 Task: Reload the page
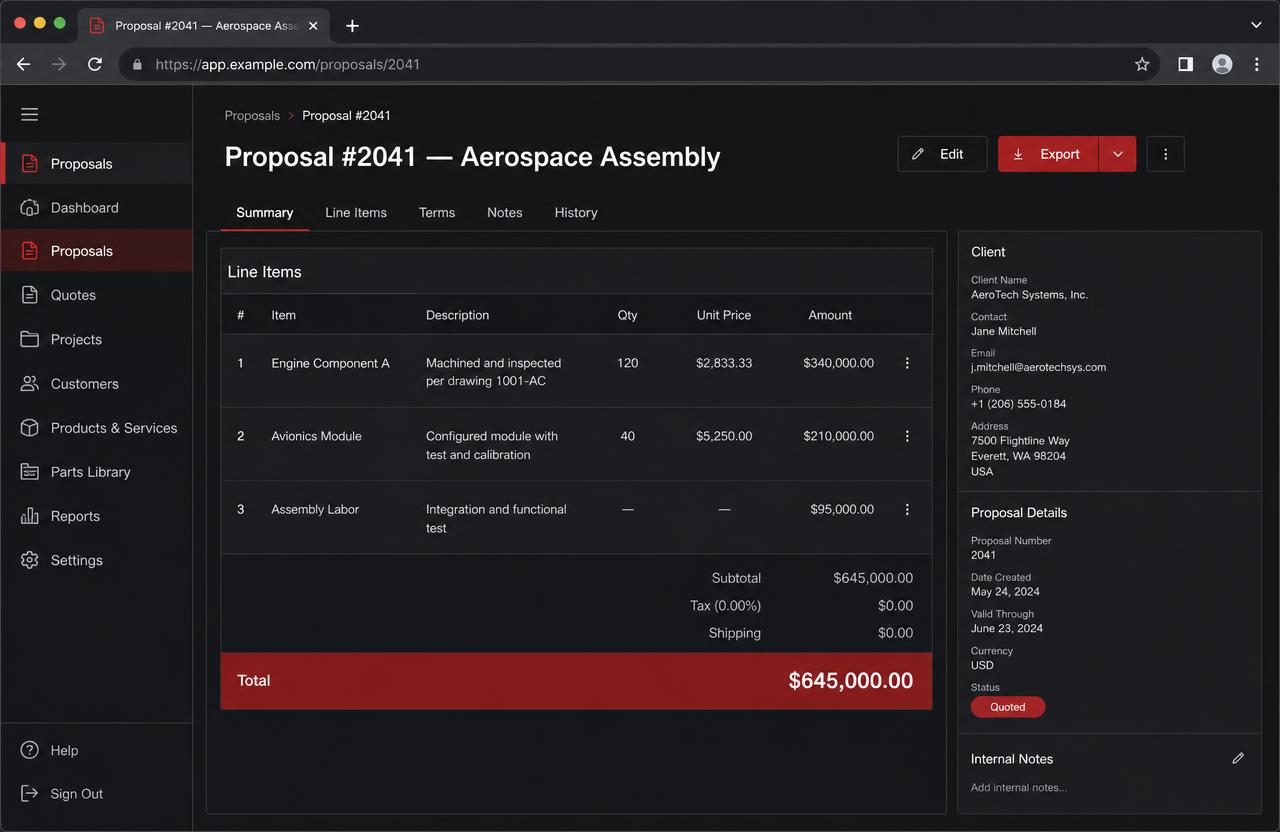tap(95, 64)
